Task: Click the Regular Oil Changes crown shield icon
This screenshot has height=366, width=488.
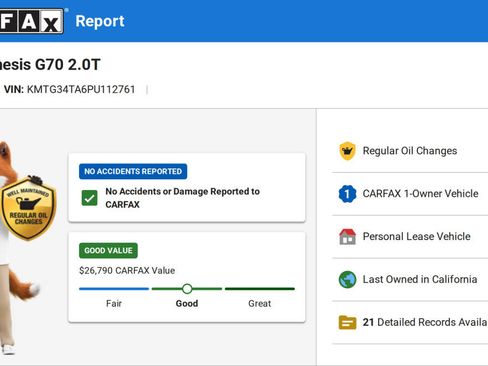Action: [347, 151]
